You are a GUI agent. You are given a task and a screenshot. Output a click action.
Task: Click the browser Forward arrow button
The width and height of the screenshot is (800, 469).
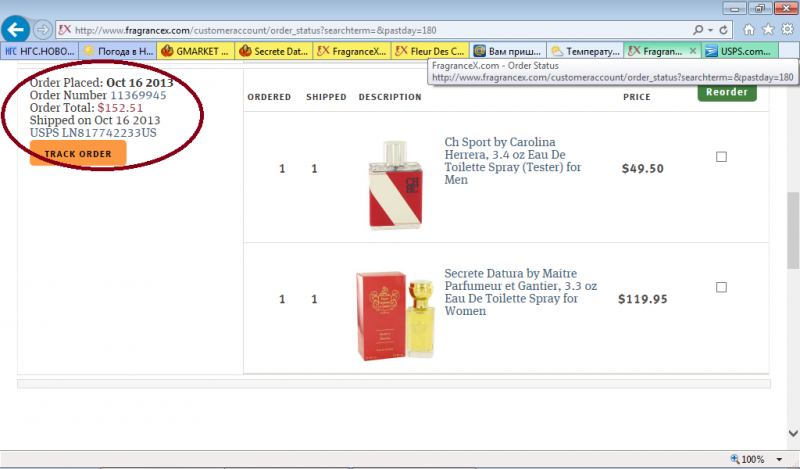43,30
